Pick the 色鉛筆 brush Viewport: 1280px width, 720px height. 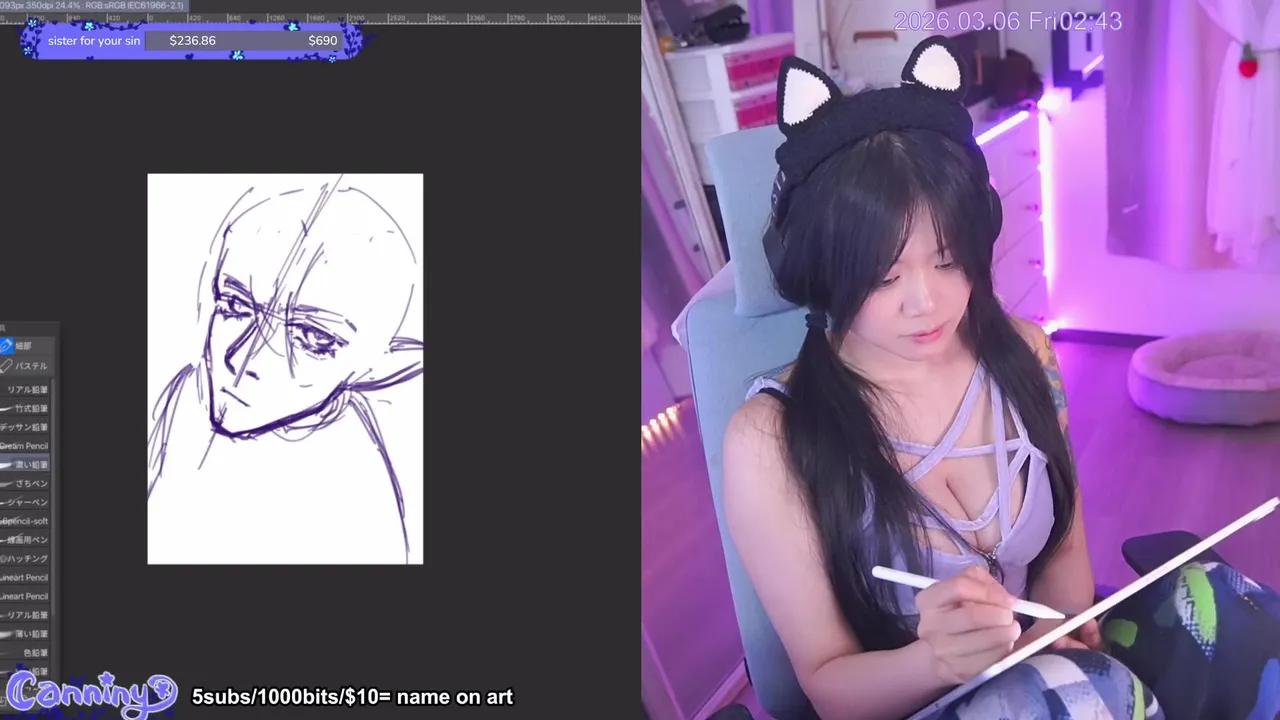pyautogui.click(x=25, y=653)
